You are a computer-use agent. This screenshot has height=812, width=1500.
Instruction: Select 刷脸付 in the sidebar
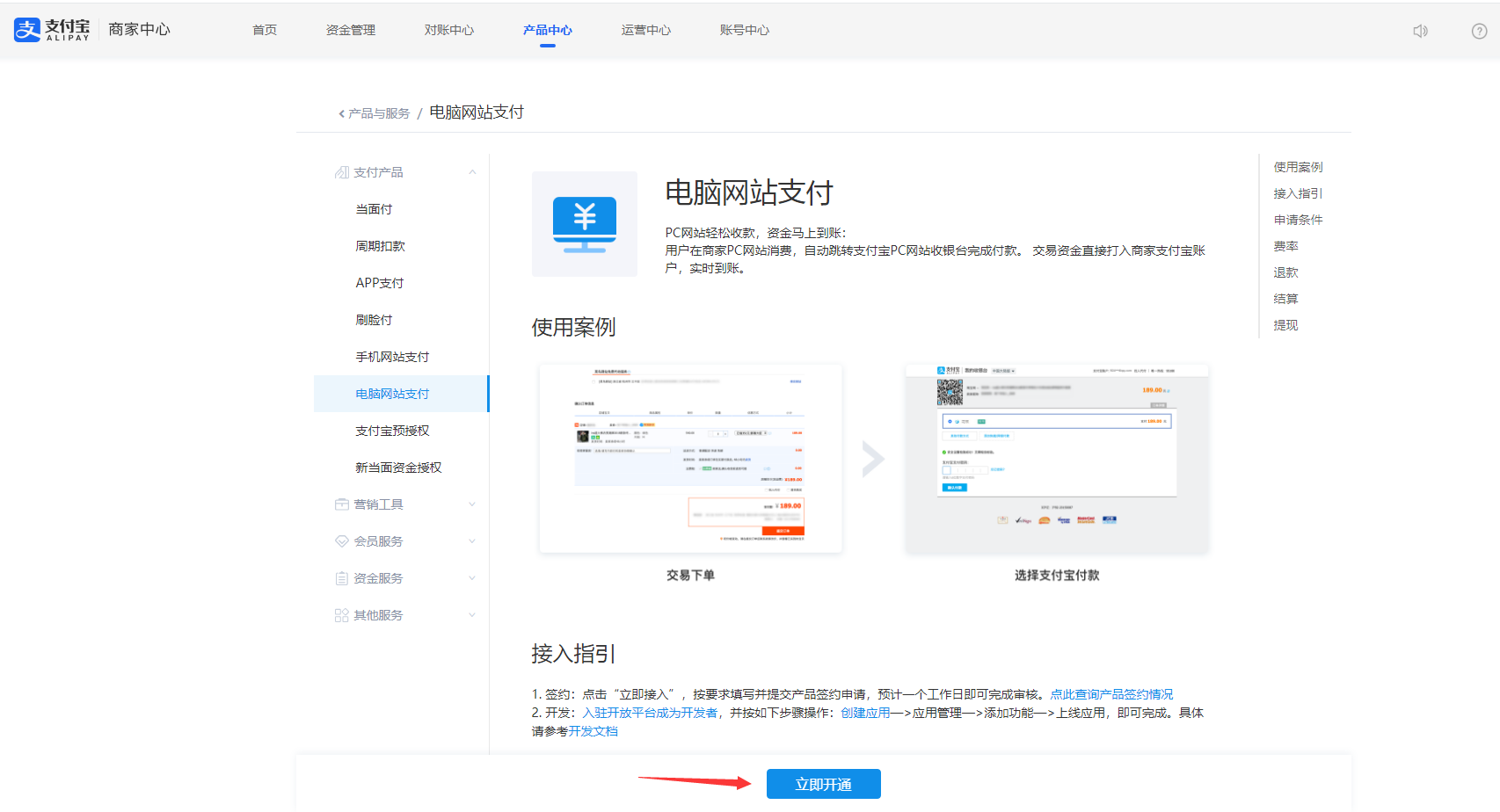click(401, 320)
